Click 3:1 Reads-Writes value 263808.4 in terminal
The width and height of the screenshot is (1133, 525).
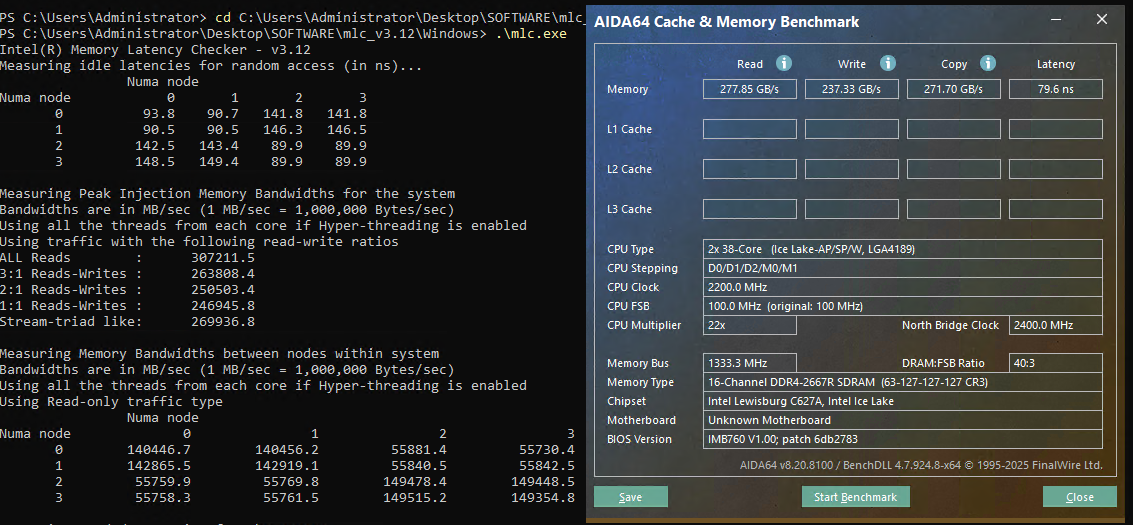tap(223, 273)
